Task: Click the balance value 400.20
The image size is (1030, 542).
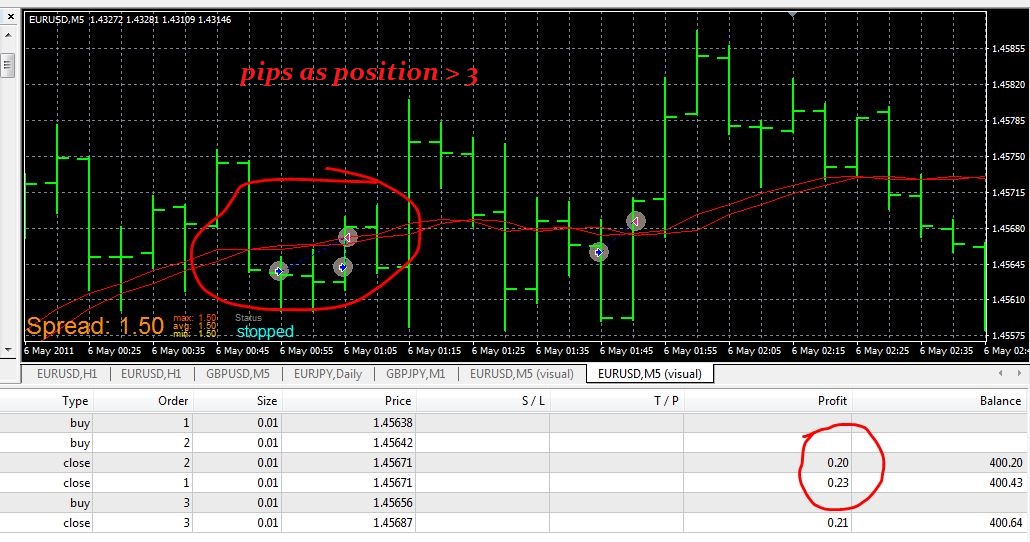Action: (1006, 463)
